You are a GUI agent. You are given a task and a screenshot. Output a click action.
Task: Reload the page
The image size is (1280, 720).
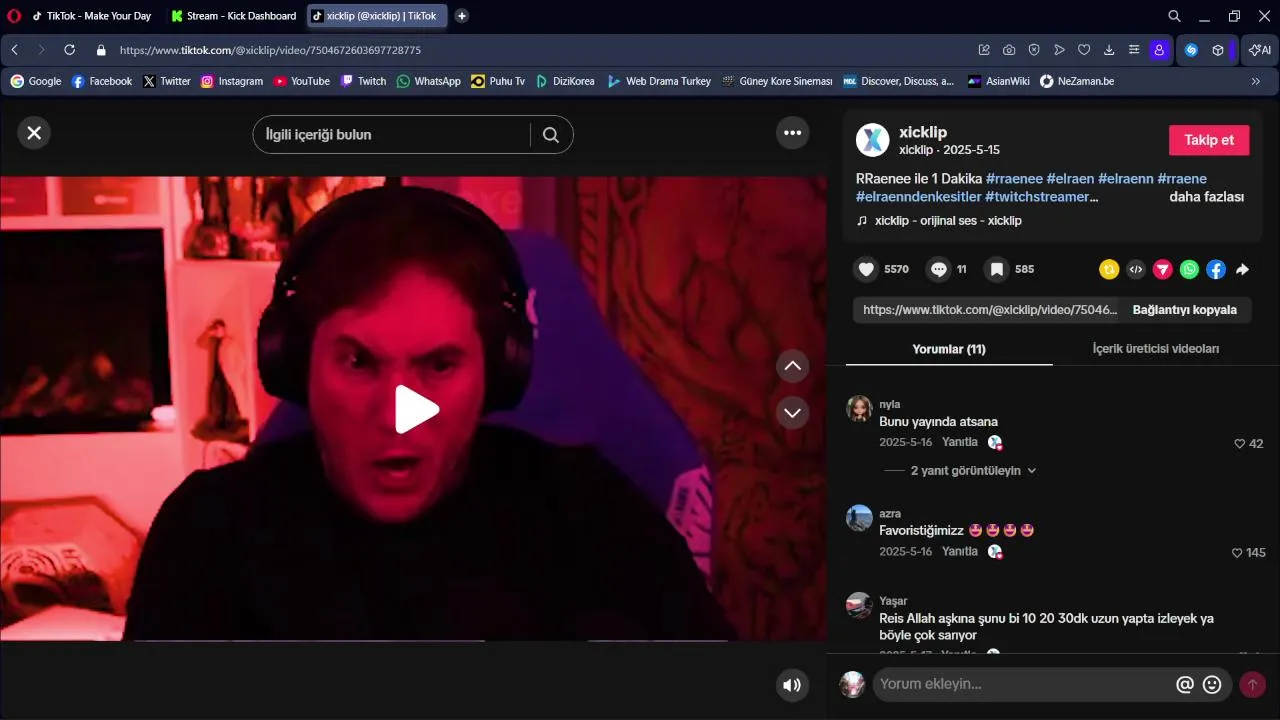click(69, 50)
